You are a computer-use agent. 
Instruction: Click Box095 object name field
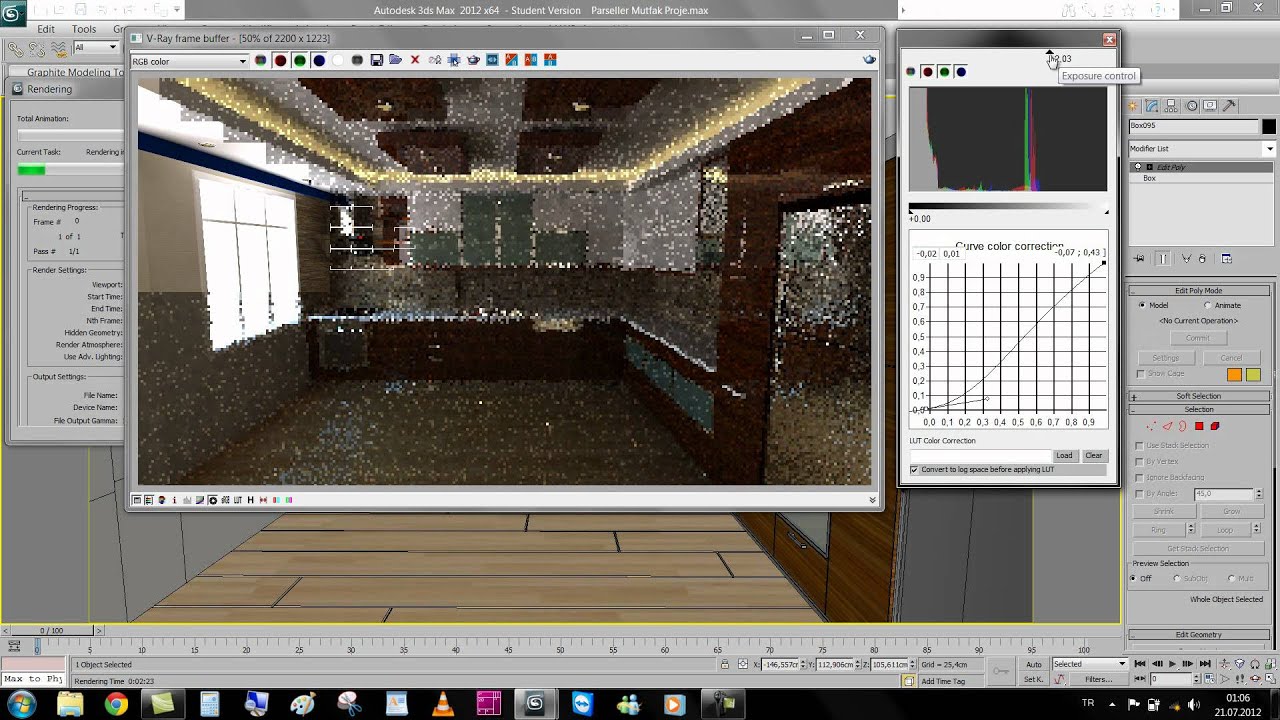click(1193, 126)
